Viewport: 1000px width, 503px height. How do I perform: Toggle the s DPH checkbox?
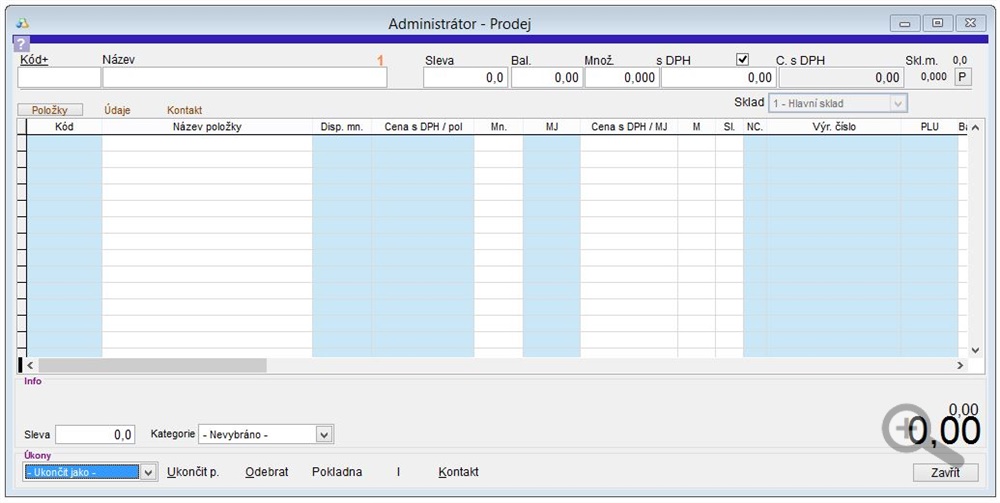click(x=742, y=59)
